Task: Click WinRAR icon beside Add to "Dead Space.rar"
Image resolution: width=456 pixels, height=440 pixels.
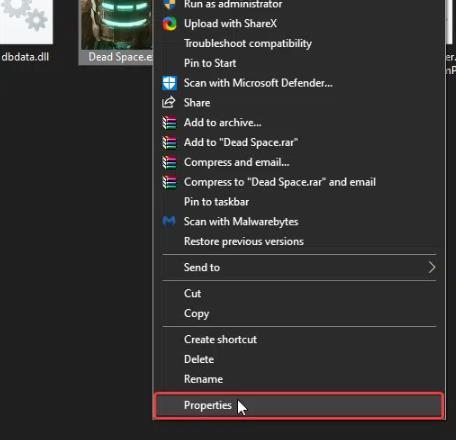Action: click(x=169, y=142)
